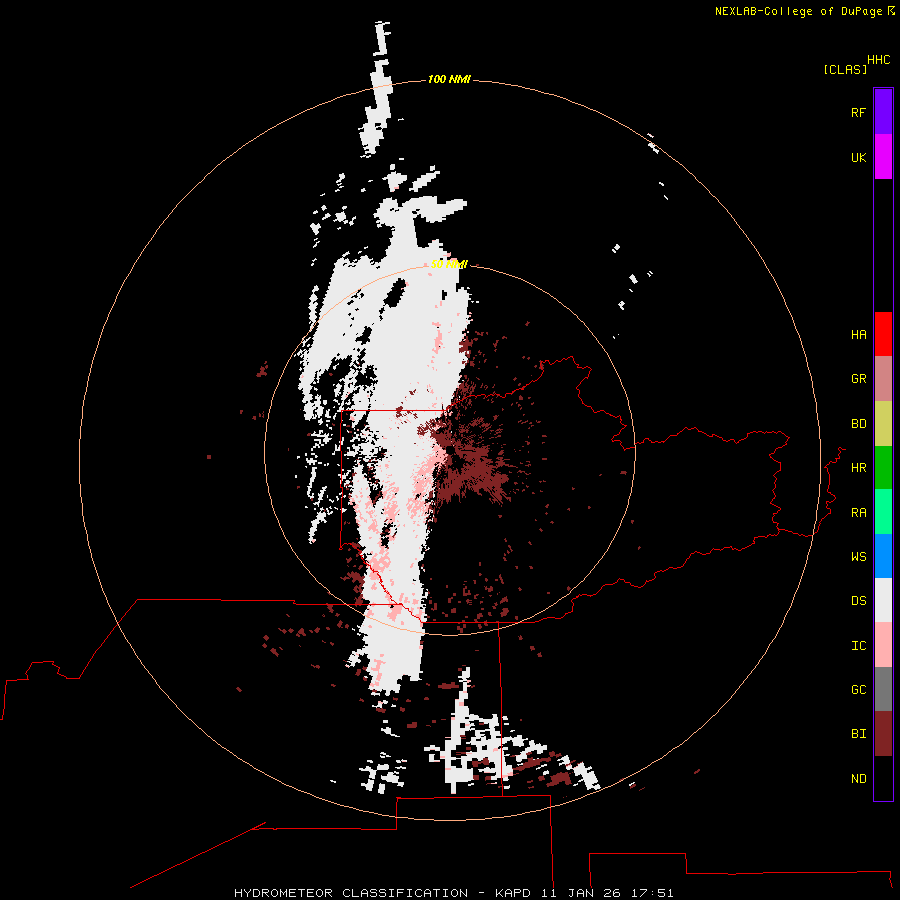Click the HA legend label
This screenshot has width=900, height=900.
[858, 335]
